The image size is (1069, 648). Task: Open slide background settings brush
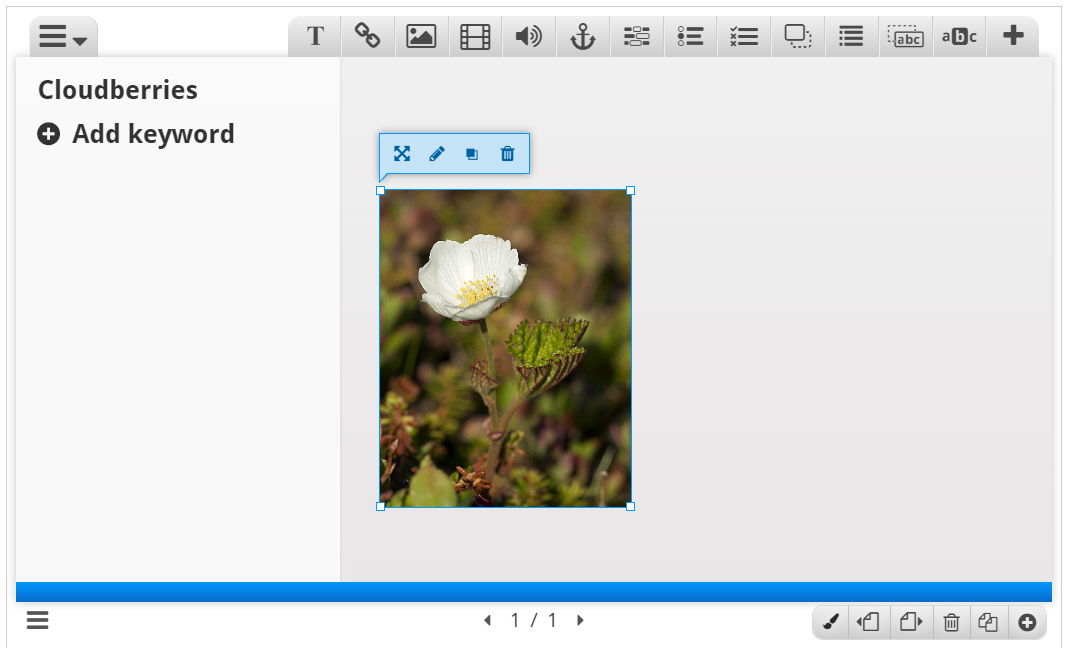[x=830, y=622]
